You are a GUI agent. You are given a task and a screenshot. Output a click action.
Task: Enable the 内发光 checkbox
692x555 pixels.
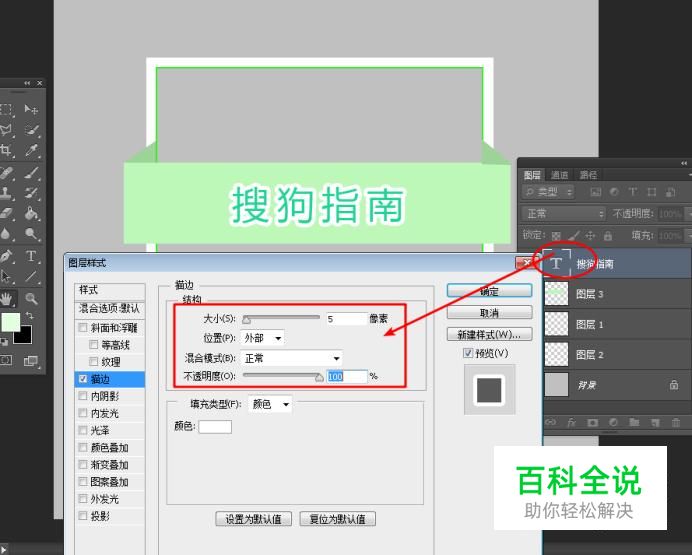point(83,413)
